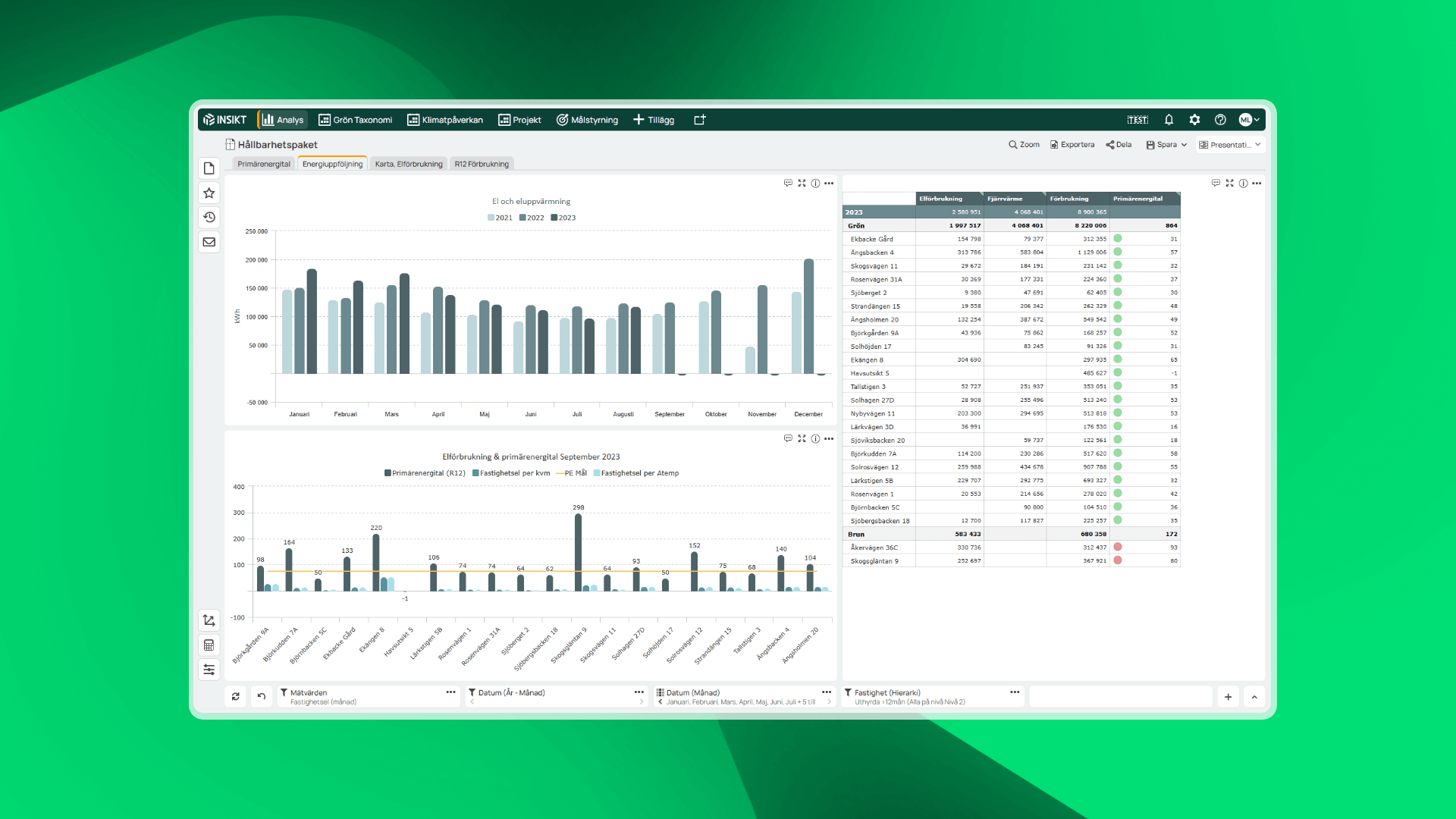The image size is (1456, 819).
Task: Open more options on Elförbrukning & primärenergital chart
Action: tap(829, 438)
